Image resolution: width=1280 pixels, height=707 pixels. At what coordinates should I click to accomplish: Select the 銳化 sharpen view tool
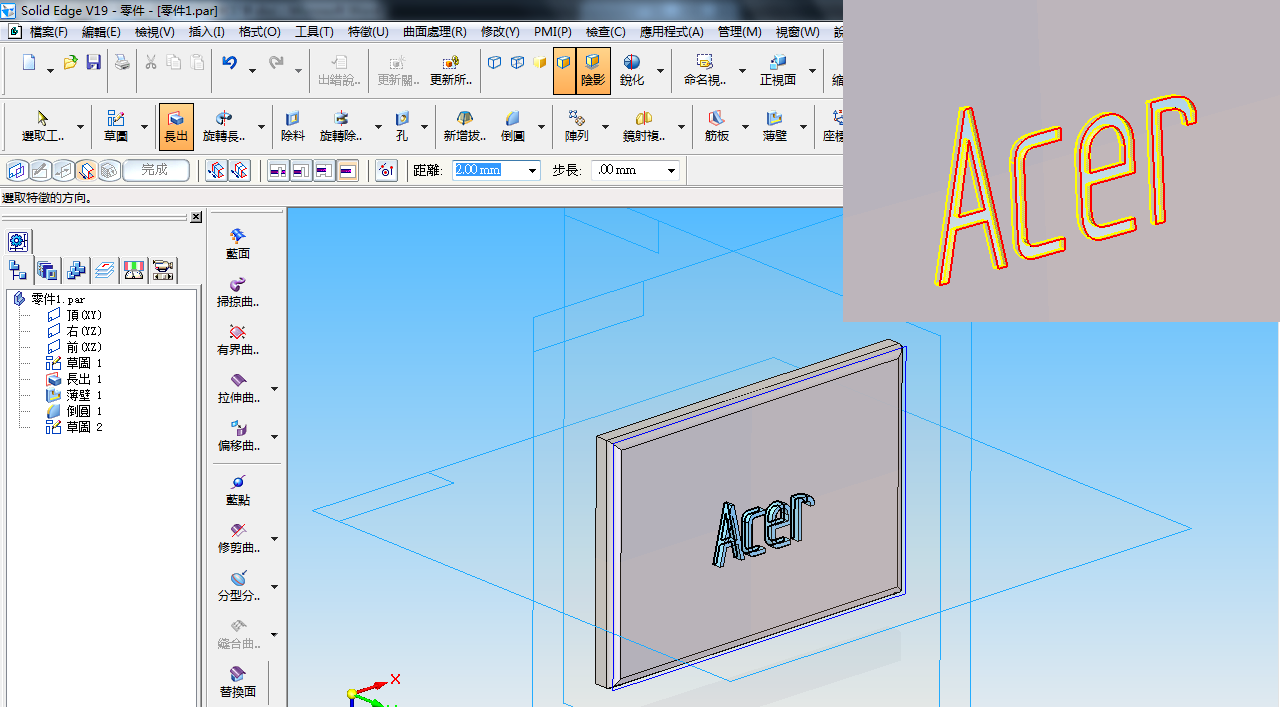click(x=632, y=71)
